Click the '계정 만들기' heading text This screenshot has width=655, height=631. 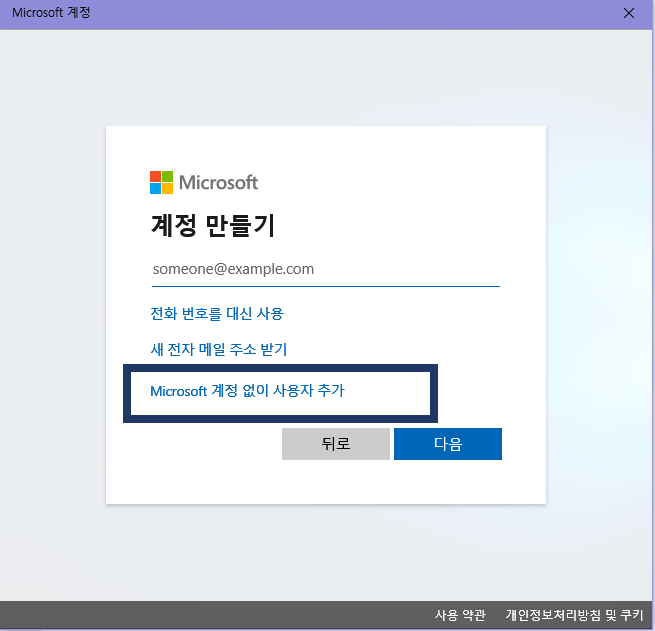(213, 226)
